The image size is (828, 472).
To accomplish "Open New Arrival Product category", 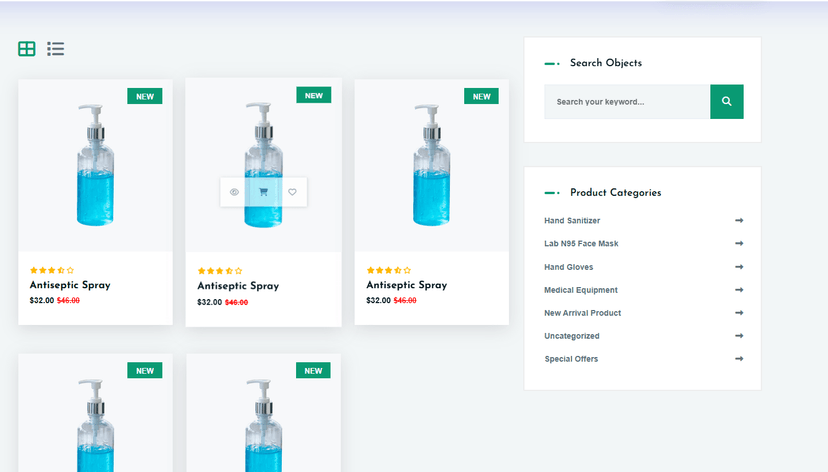I will 582,313.
